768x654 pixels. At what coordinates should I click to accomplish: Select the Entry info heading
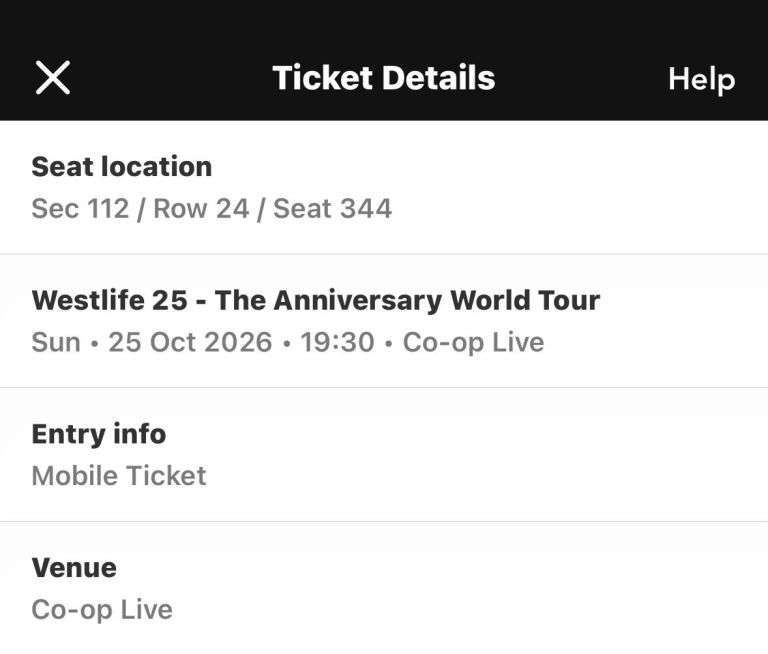98,434
